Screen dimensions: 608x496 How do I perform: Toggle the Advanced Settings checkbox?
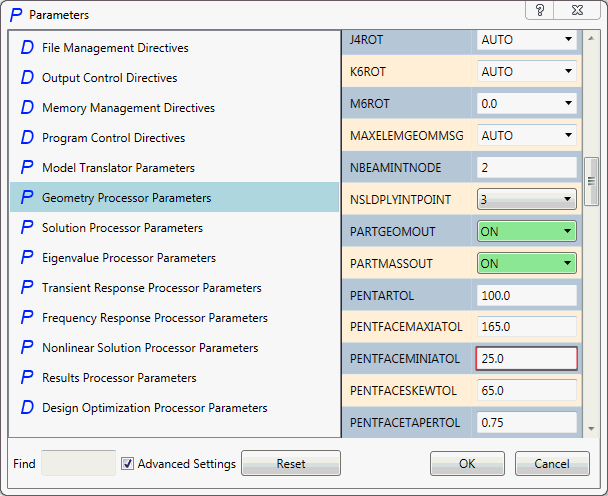128,464
